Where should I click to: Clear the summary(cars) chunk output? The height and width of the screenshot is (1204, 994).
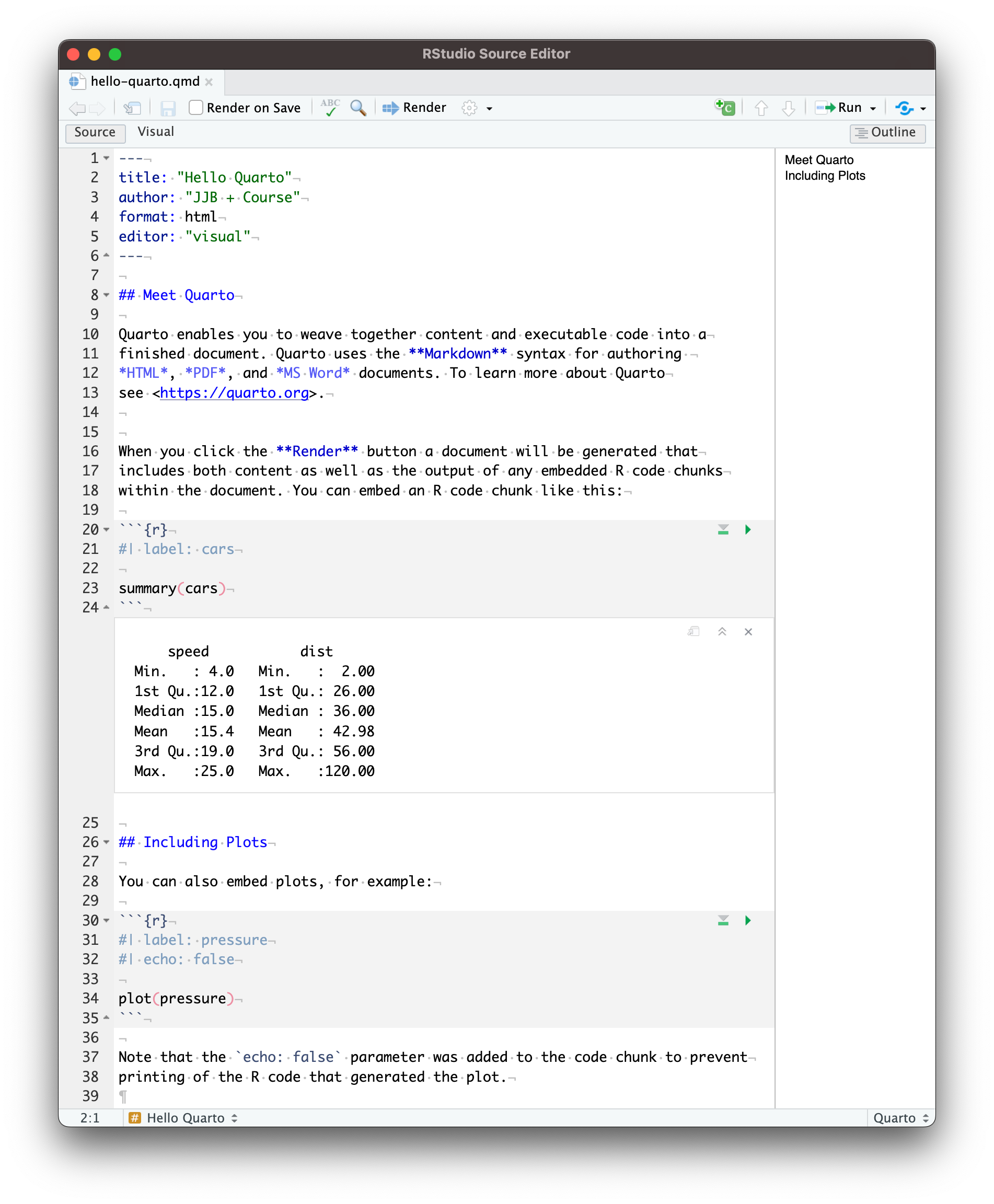pos(748,631)
